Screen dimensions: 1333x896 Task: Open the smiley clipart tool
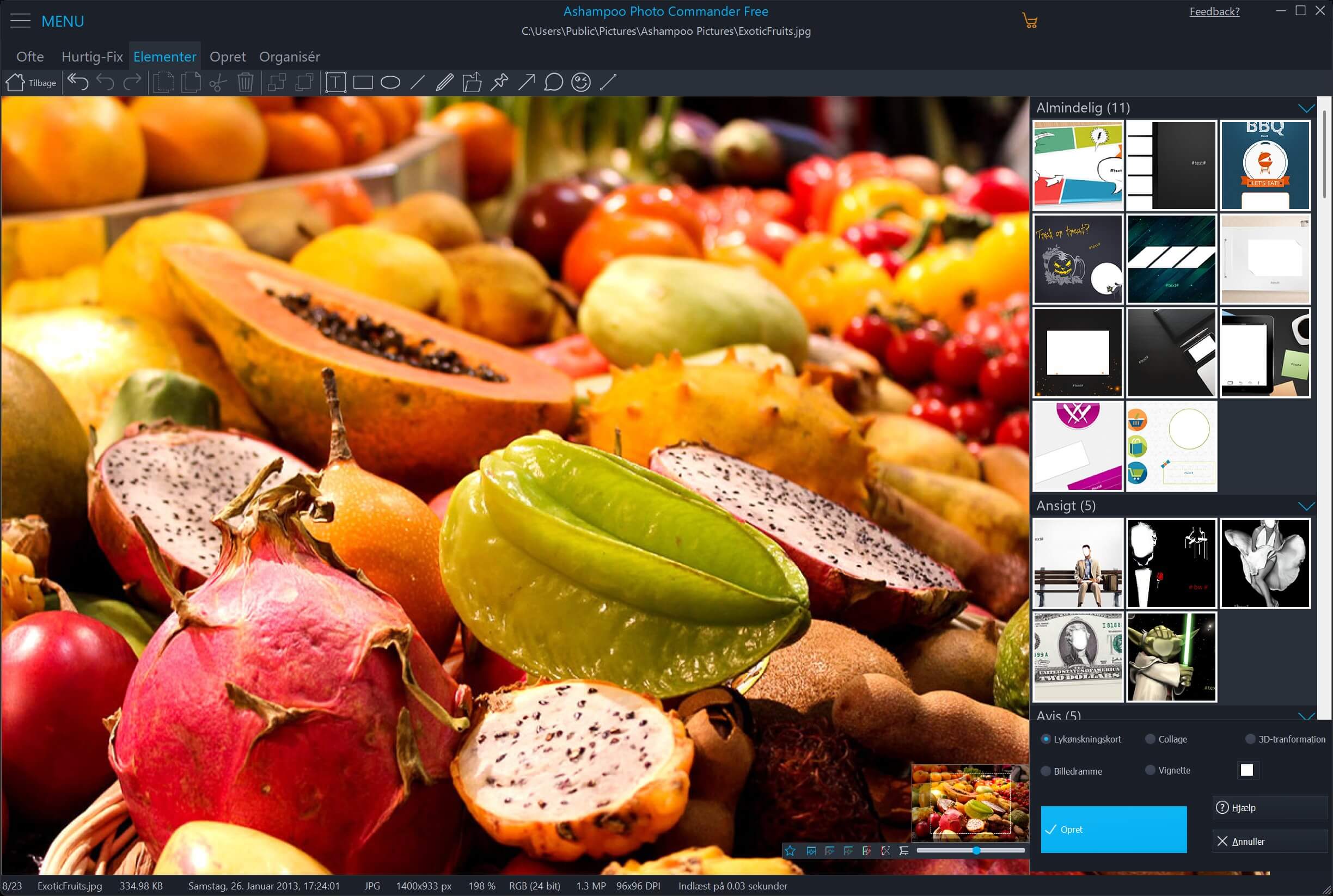[581, 82]
